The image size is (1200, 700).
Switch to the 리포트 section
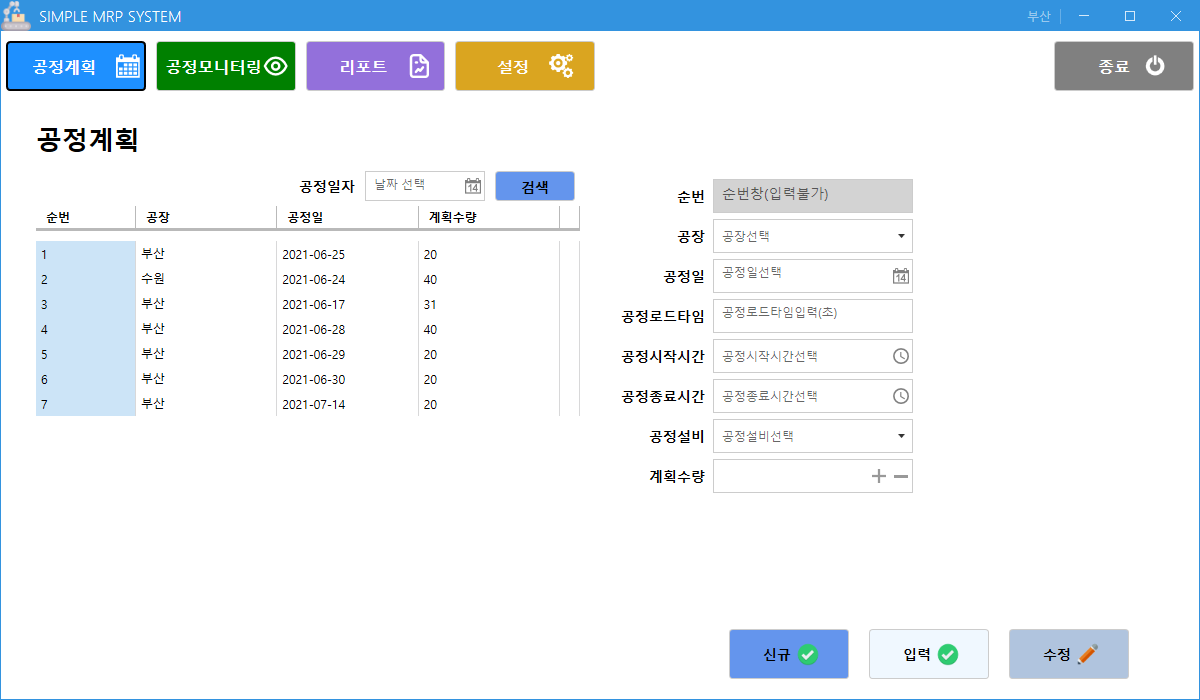click(375, 64)
